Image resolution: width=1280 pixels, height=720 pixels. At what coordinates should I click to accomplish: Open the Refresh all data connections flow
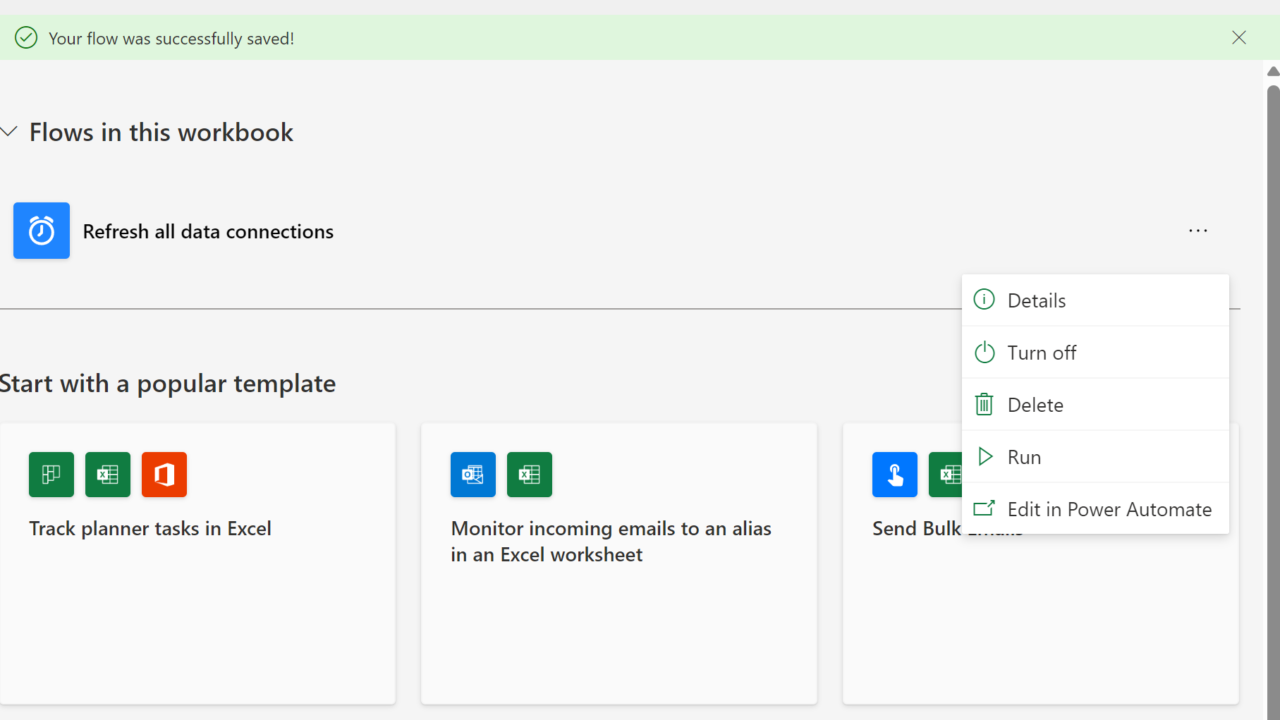208,232
